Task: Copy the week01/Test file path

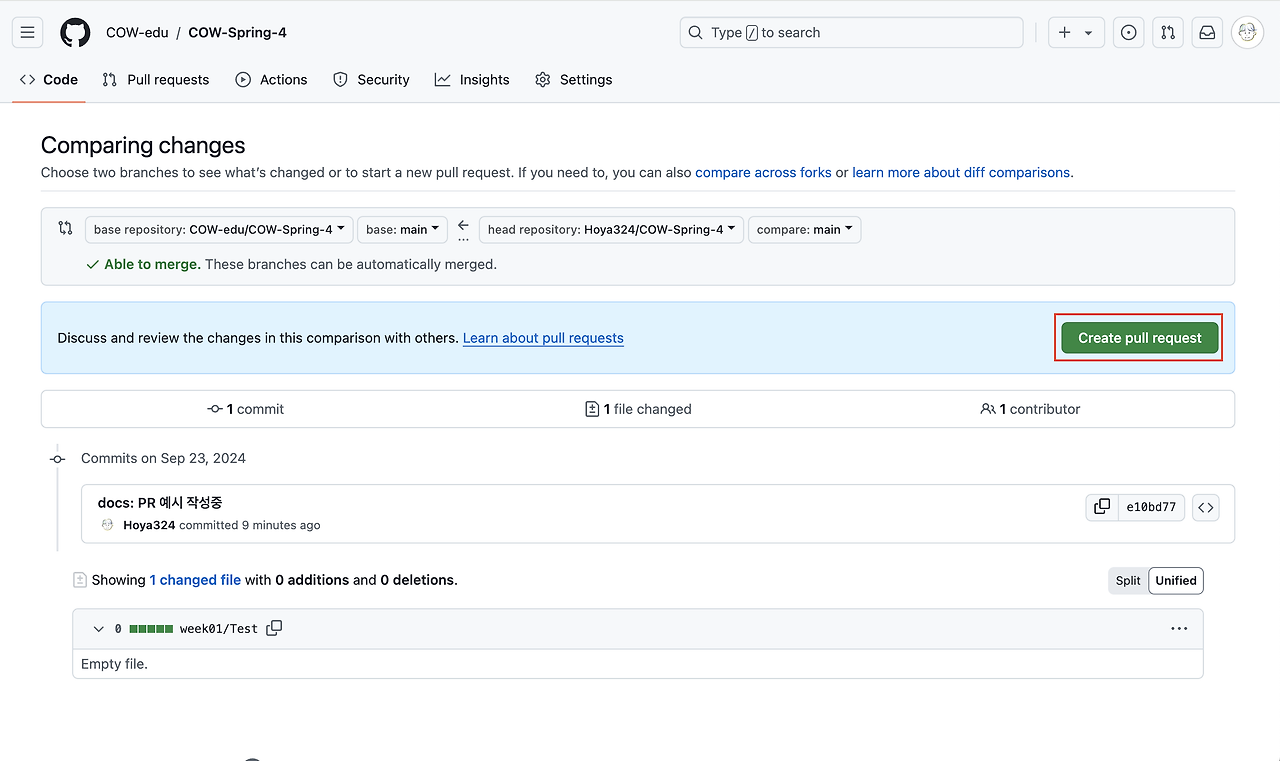Action: (x=274, y=628)
